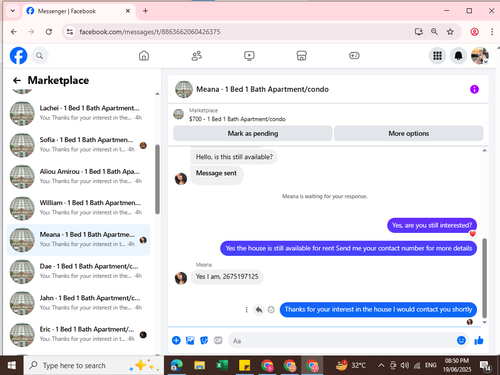This screenshot has height=375, width=500.
Task: Click the plus icon for more actions
Action: (x=176, y=340)
